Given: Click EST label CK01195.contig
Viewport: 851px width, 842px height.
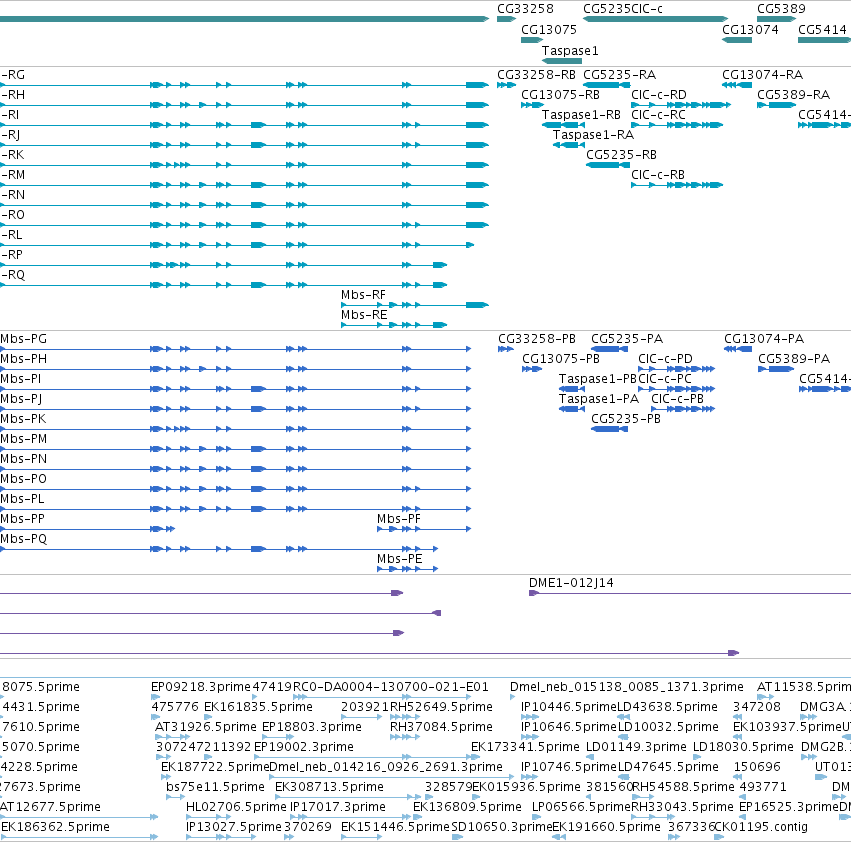Looking at the screenshot, I should click(761, 827).
